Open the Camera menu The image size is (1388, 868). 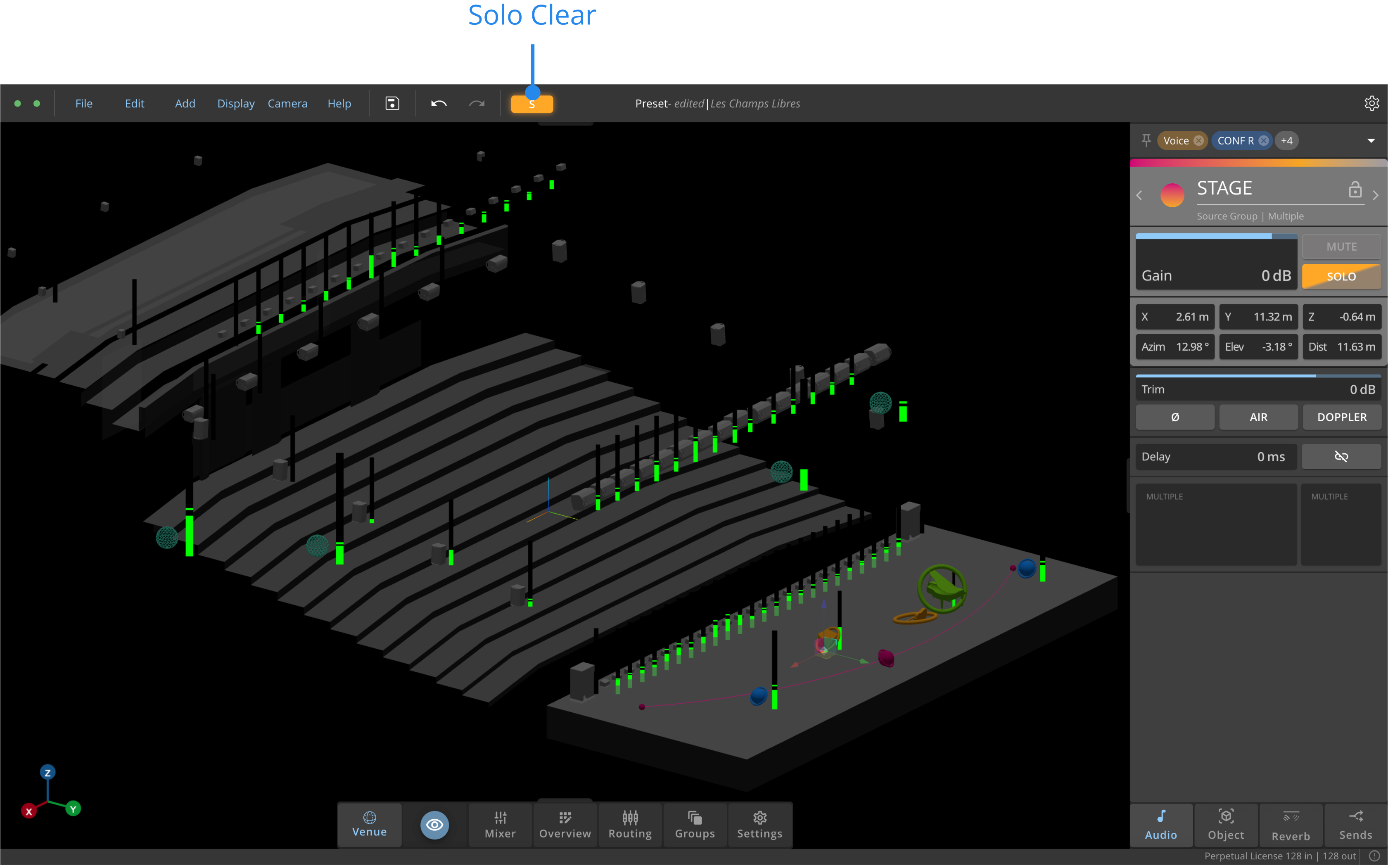[x=287, y=103]
